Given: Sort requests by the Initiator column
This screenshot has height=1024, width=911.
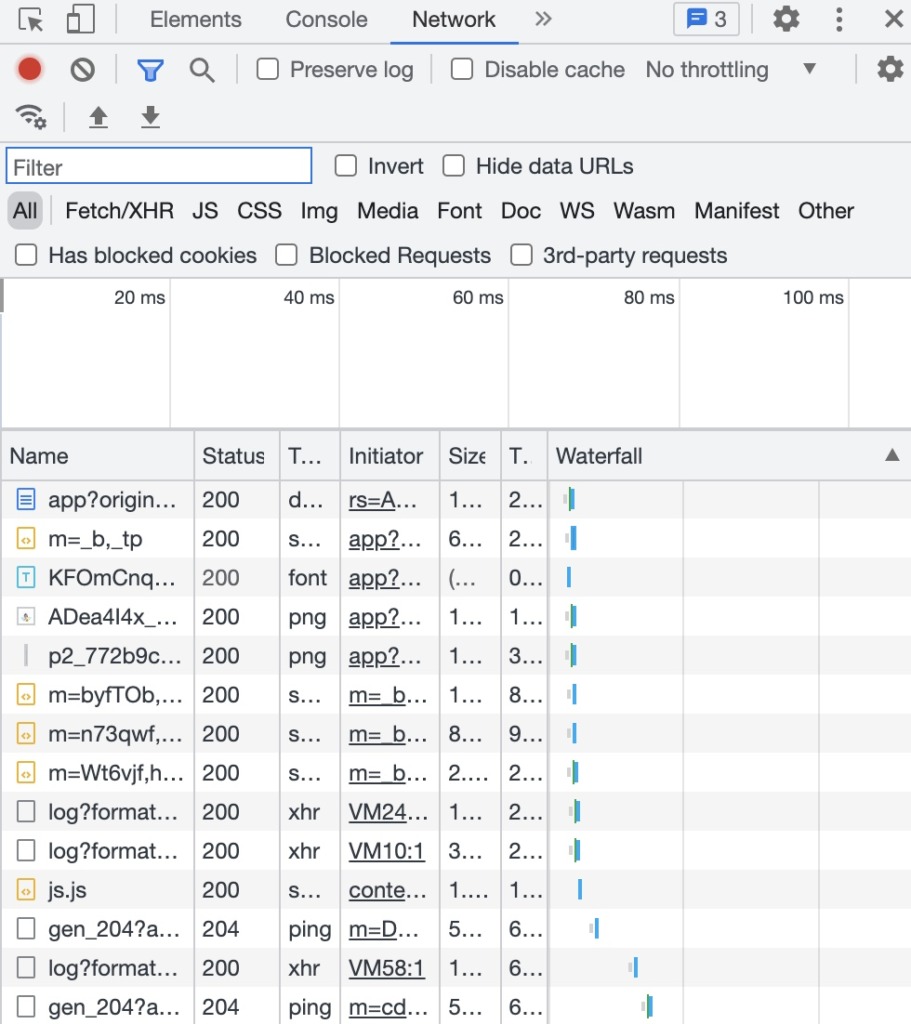Looking at the screenshot, I should 390,456.
